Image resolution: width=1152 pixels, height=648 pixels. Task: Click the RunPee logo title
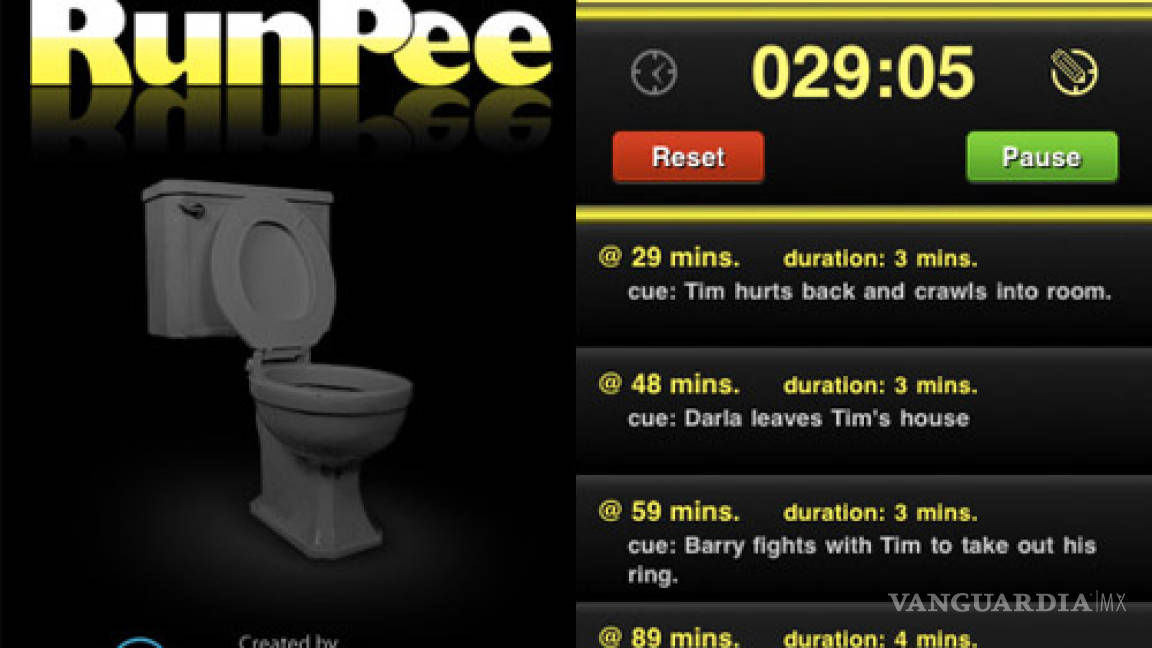pyautogui.click(x=292, y=44)
